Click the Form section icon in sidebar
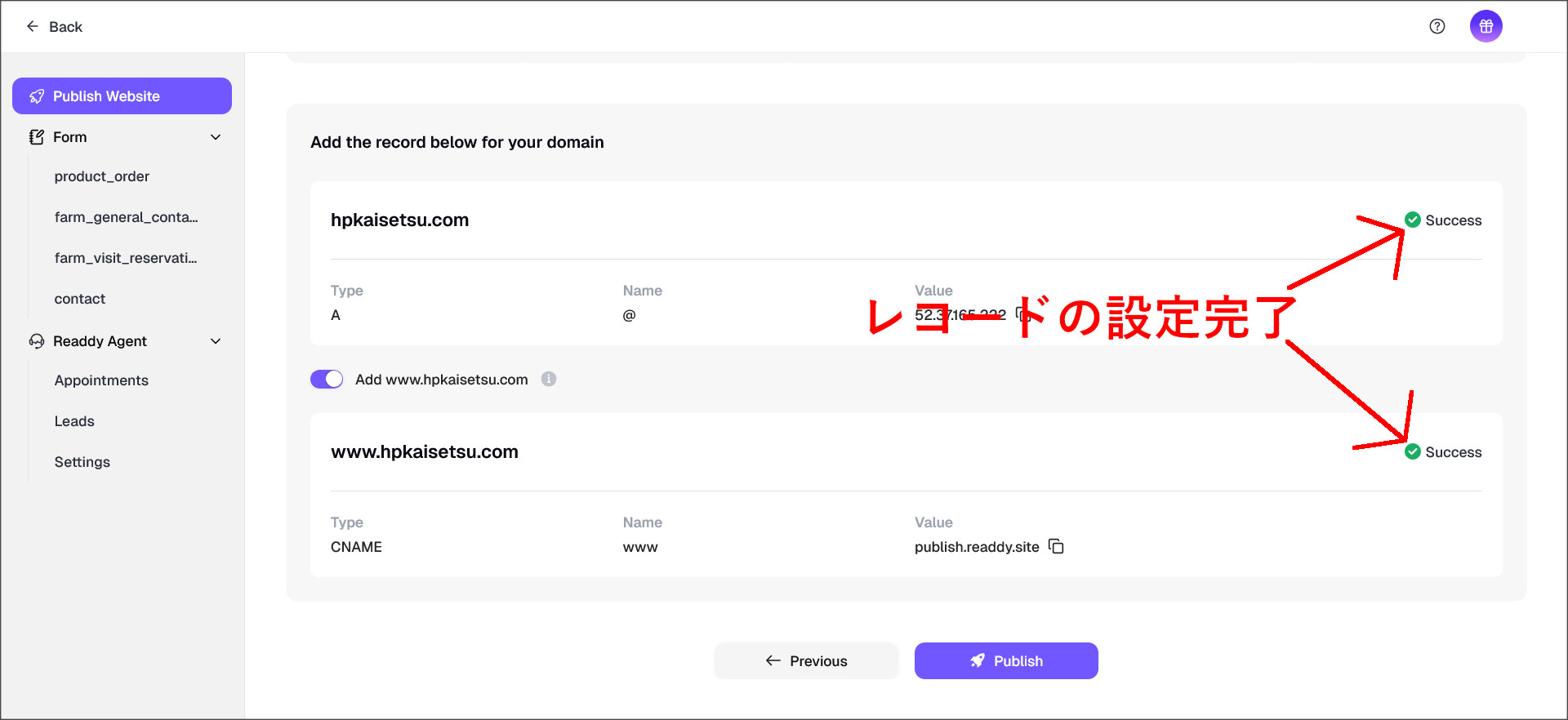1568x720 pixels. point(36,137)
